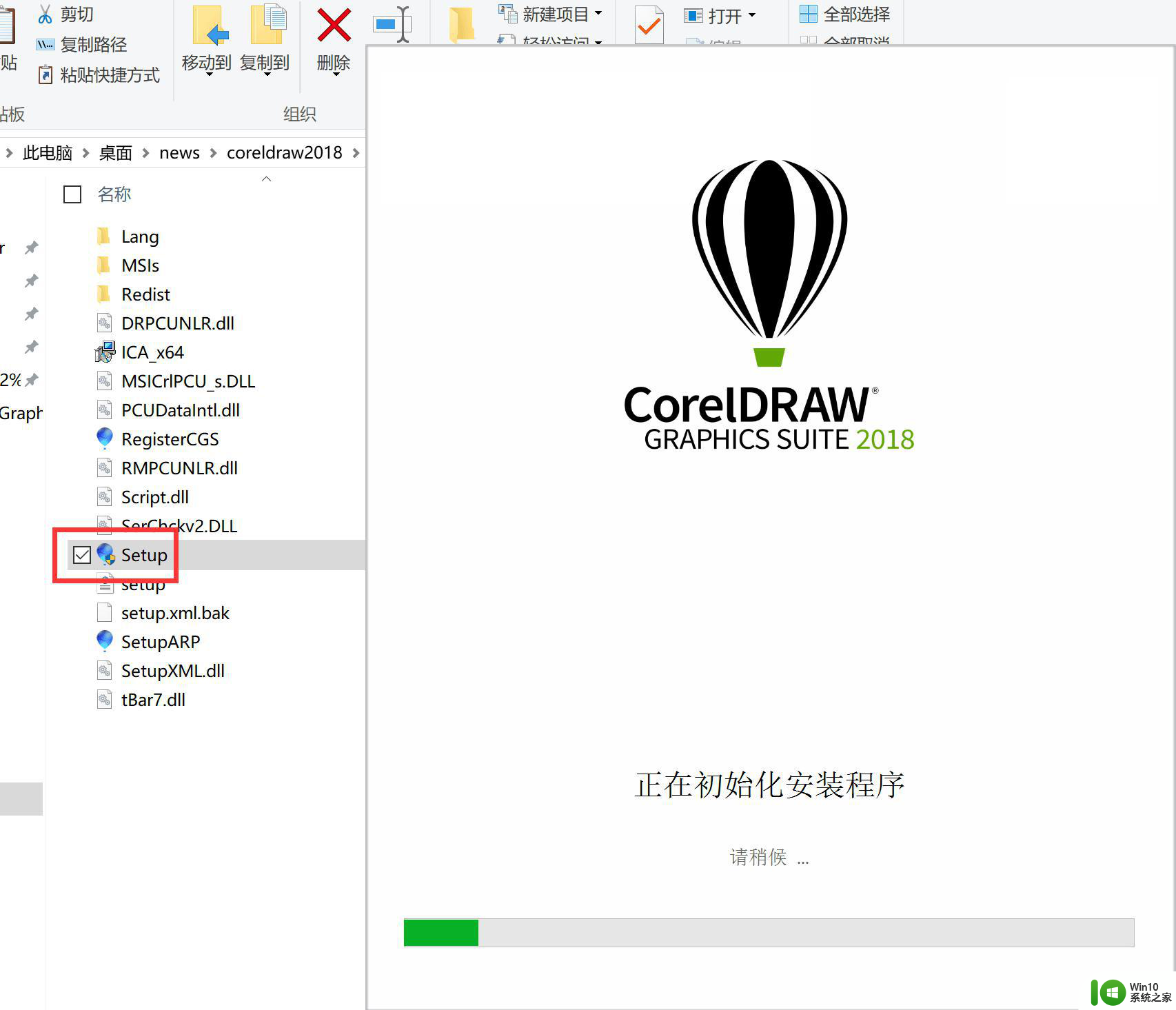The image size is (1176, 1010).
Task: Click the Rename icon in ribbon
Action: (x=392, y=25)
